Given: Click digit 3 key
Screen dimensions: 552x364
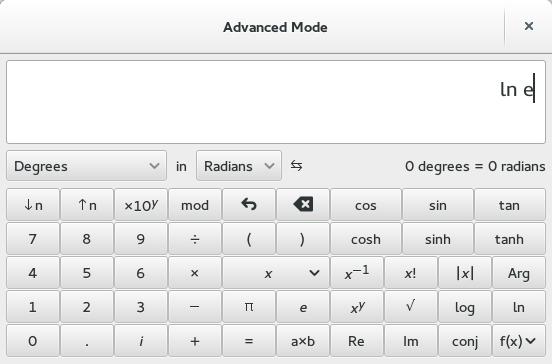Looking at the screenshot, I should tap(141, 307).
